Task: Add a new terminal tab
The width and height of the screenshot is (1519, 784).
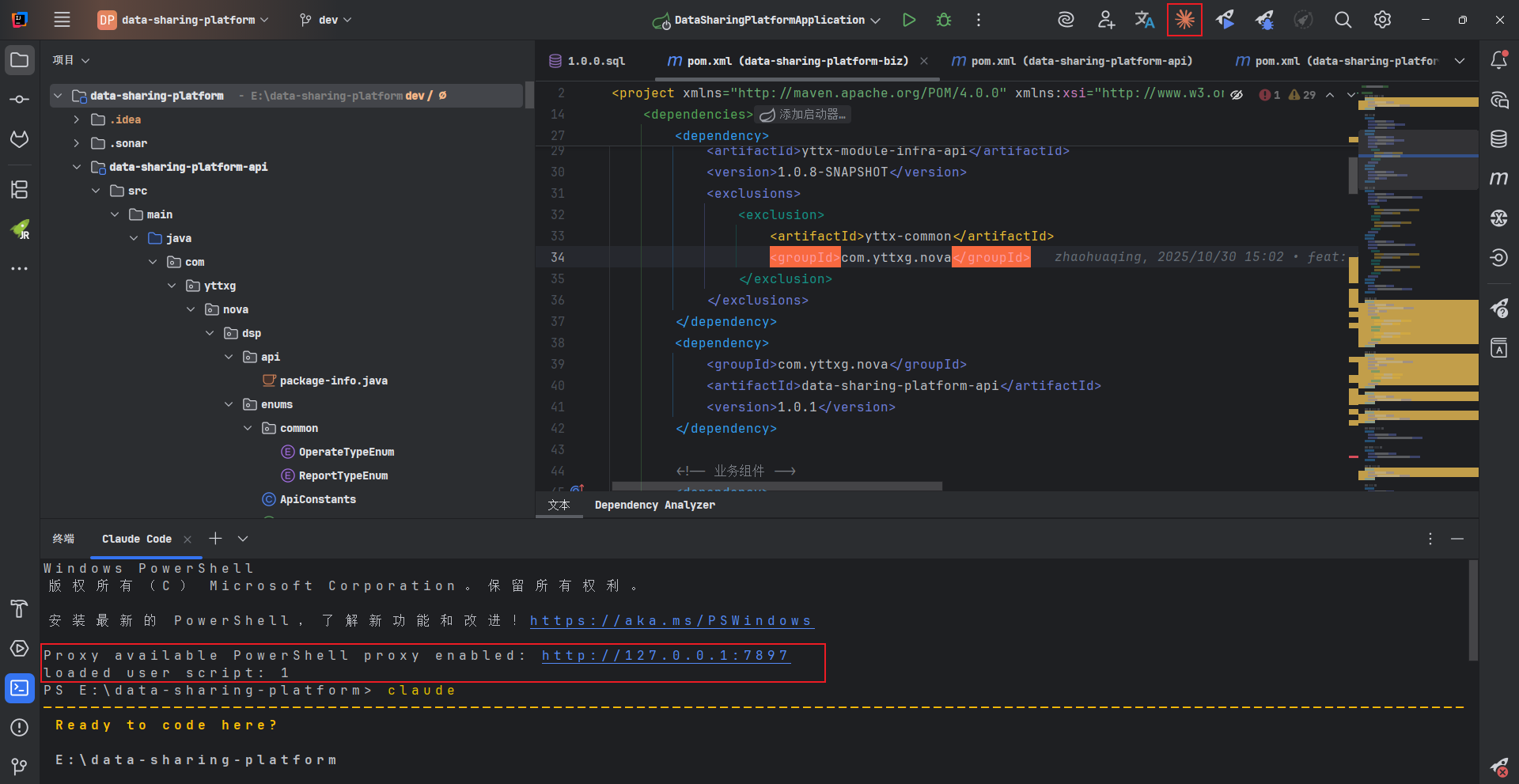Action: pyautogui.click(x=215, y=539)
